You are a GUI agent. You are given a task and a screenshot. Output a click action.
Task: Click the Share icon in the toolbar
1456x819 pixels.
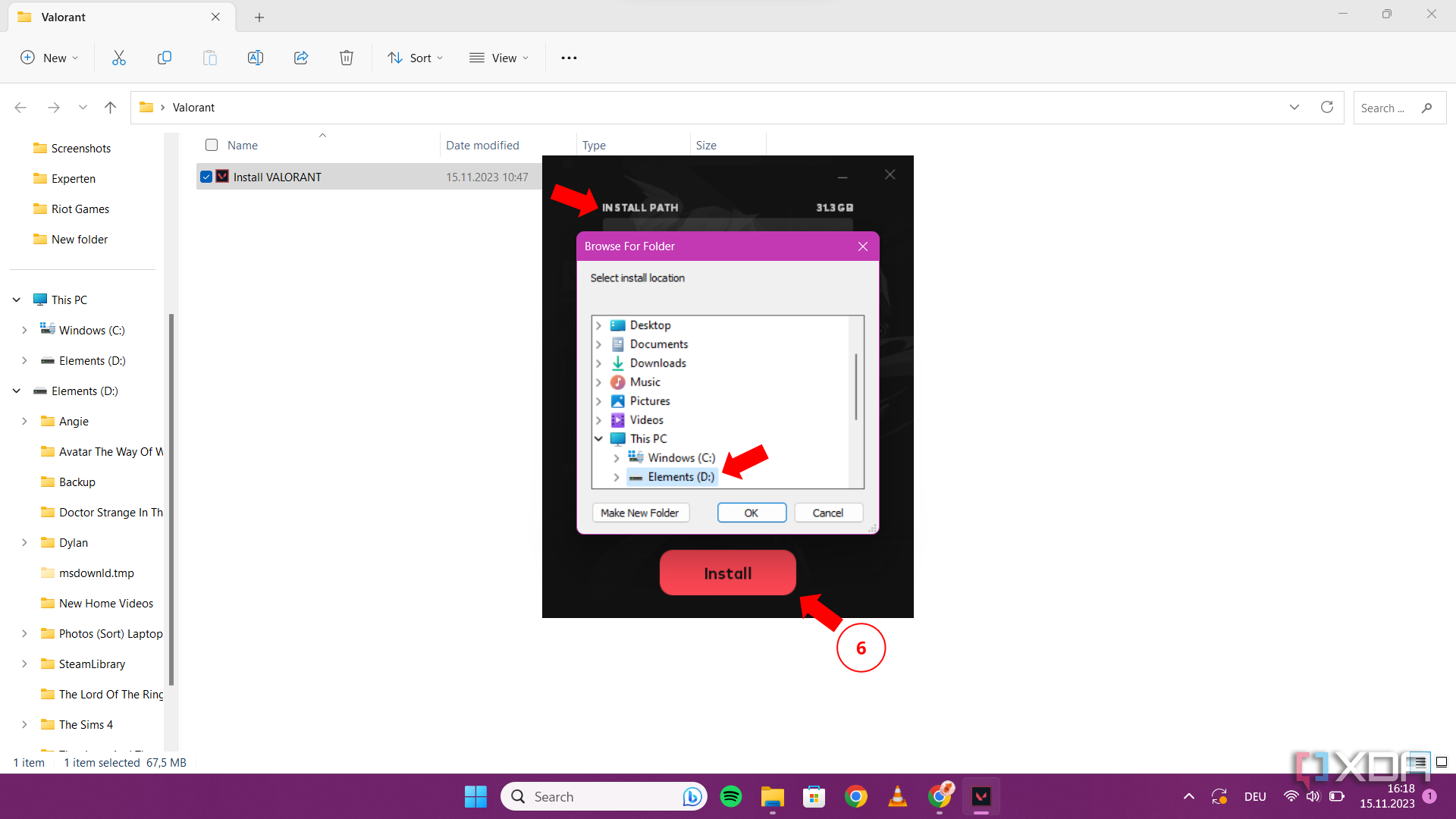301,58
